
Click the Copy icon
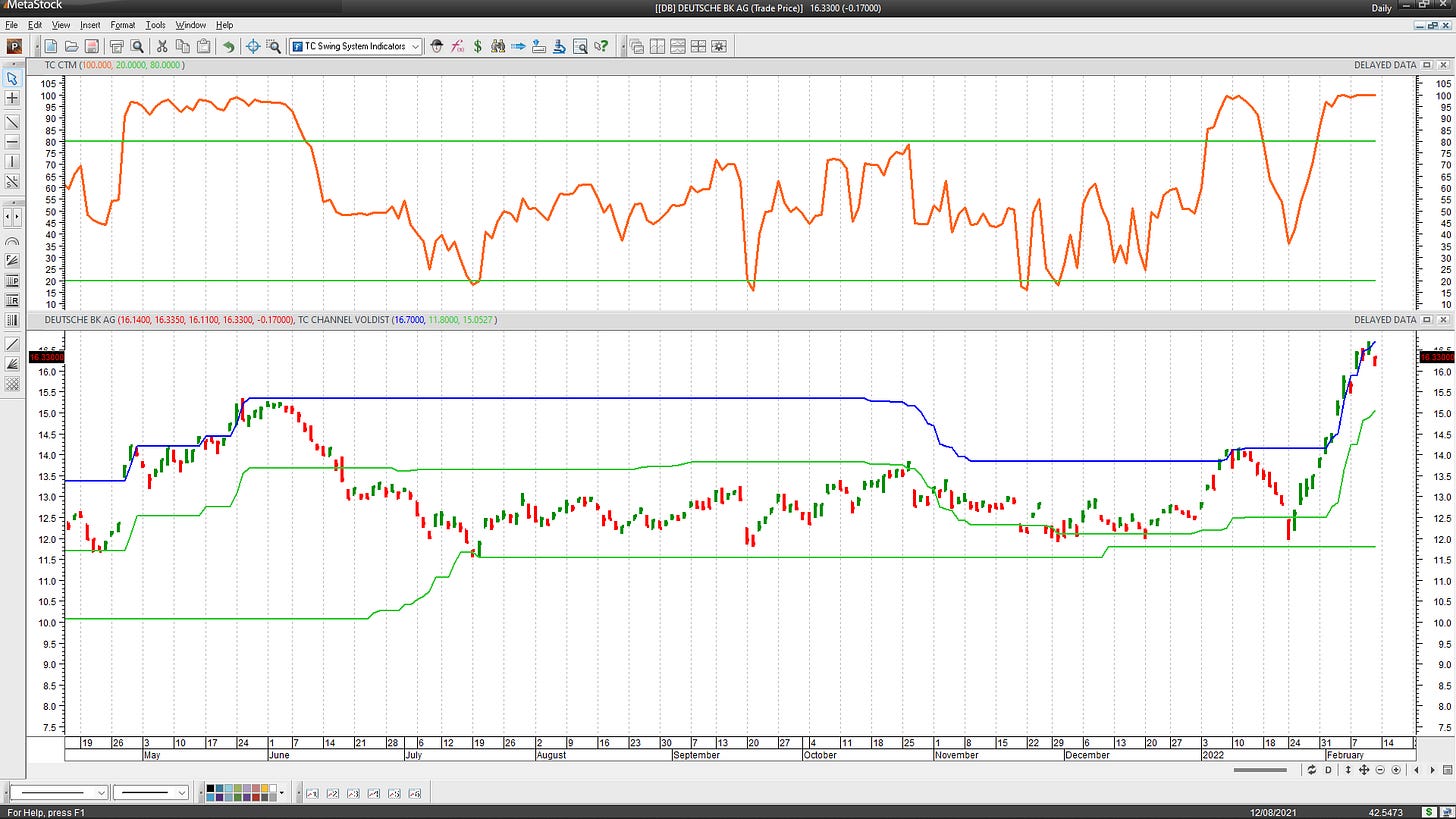(183, 46)
